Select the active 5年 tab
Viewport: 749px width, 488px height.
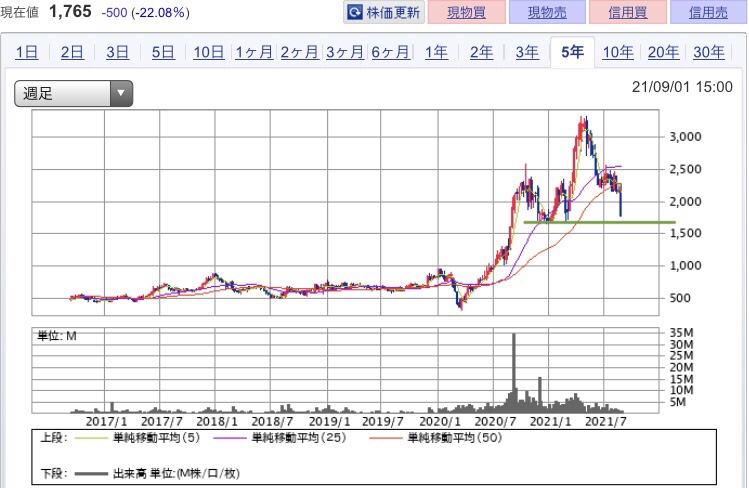tap(572, 52)
